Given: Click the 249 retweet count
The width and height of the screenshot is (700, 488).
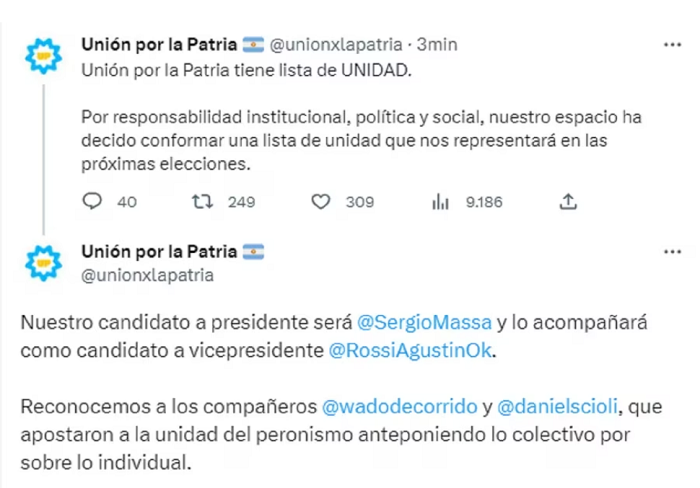Looking at the screenshot, I should tap(241, 202).
